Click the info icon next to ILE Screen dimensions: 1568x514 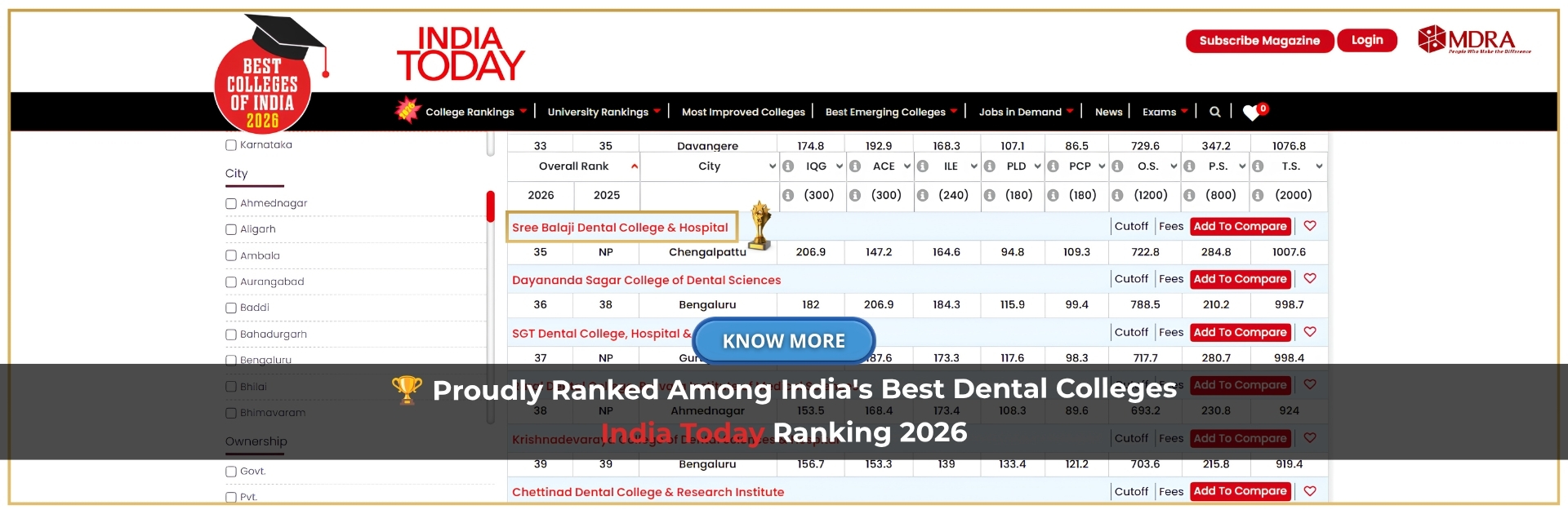tap(923, 166)
